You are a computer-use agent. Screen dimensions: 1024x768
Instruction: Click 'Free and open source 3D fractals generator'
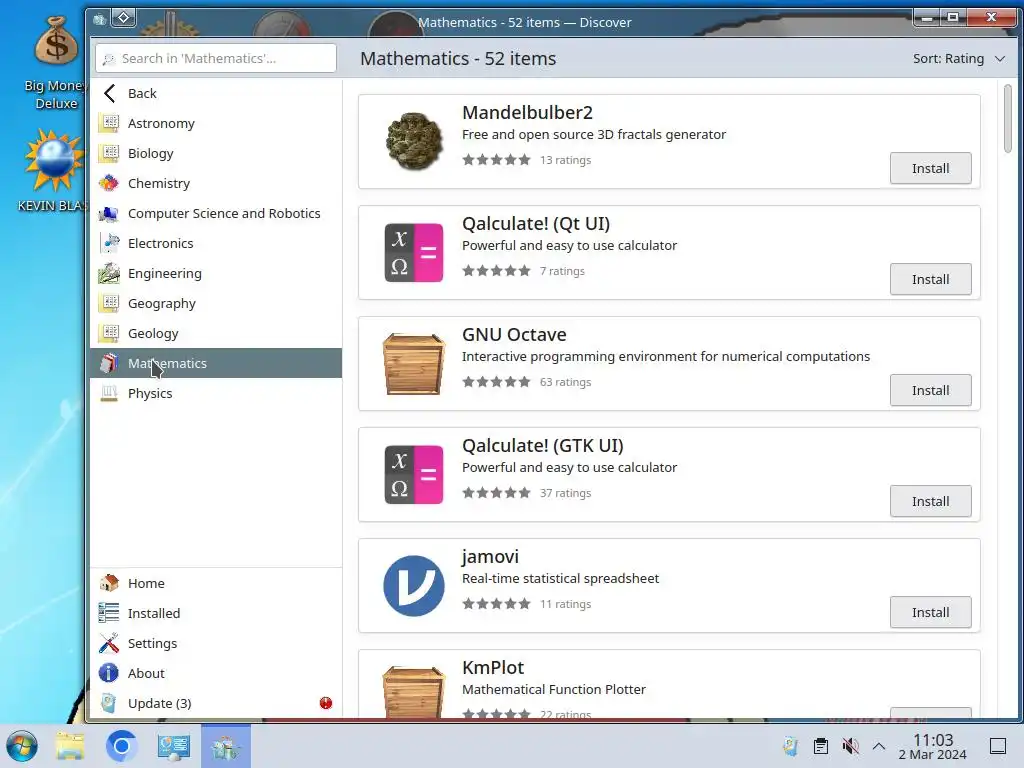tap(594, 135)
